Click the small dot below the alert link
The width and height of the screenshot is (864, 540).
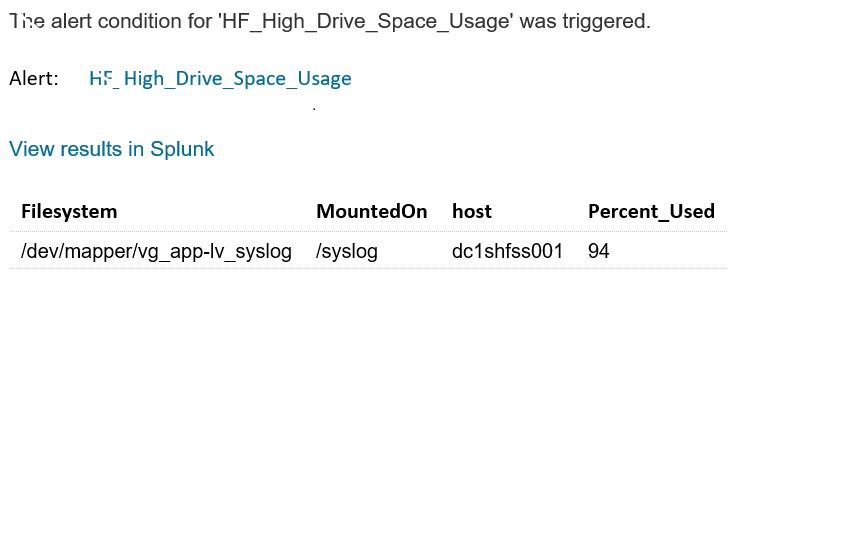[314, 109]
